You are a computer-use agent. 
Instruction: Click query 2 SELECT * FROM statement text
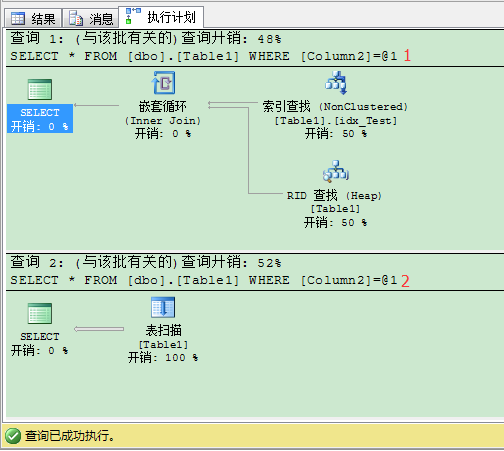(x=204, y=280)
